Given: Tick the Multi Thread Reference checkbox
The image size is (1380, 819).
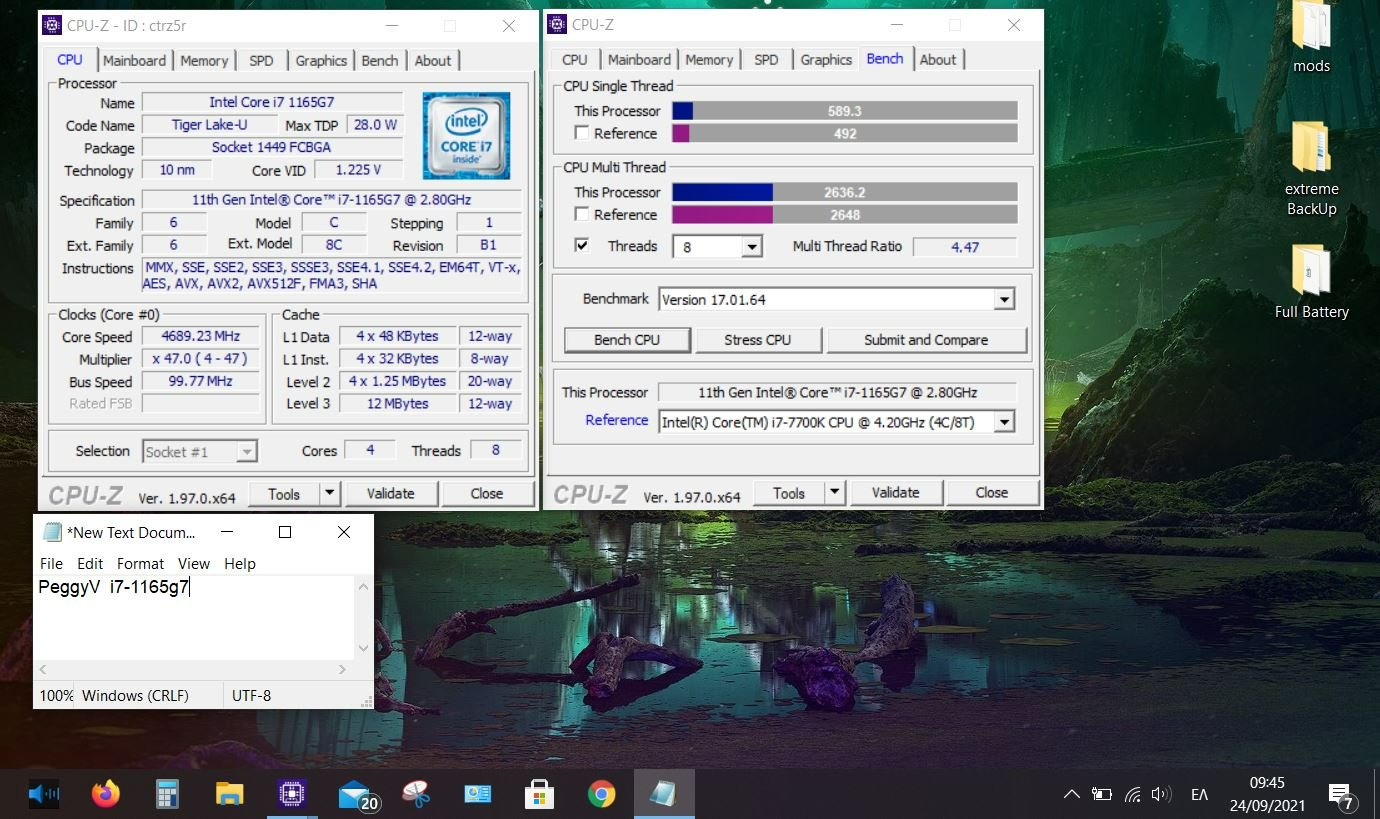Looking at the screenshot, I should coord(582,214).
